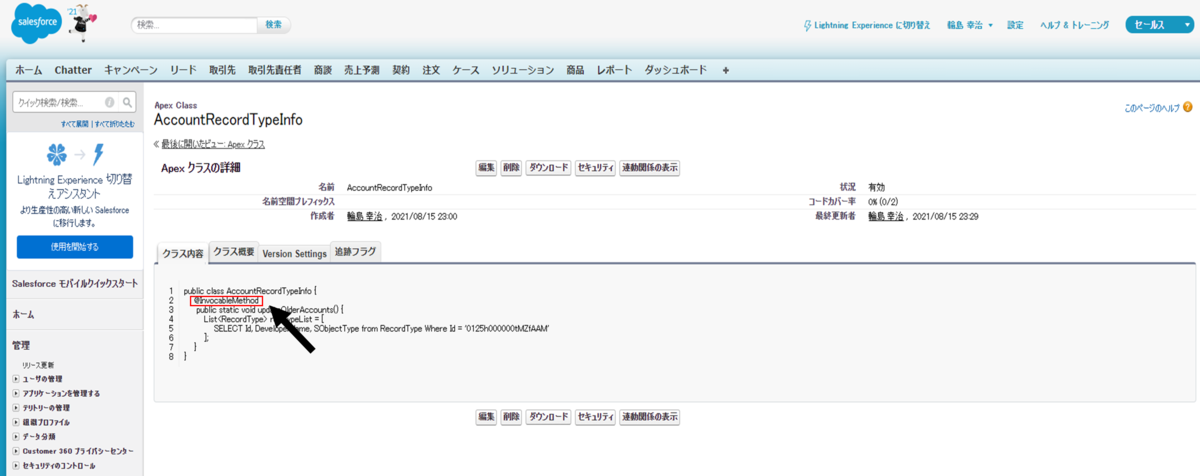Viewport: 1200px width, 476px height.
Task: Open the 売上予測 tab
Action: pos(361,70)
